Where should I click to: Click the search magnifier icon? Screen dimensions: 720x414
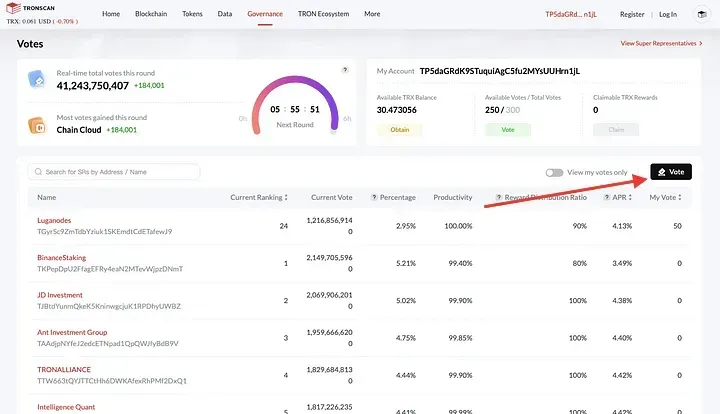39,172
